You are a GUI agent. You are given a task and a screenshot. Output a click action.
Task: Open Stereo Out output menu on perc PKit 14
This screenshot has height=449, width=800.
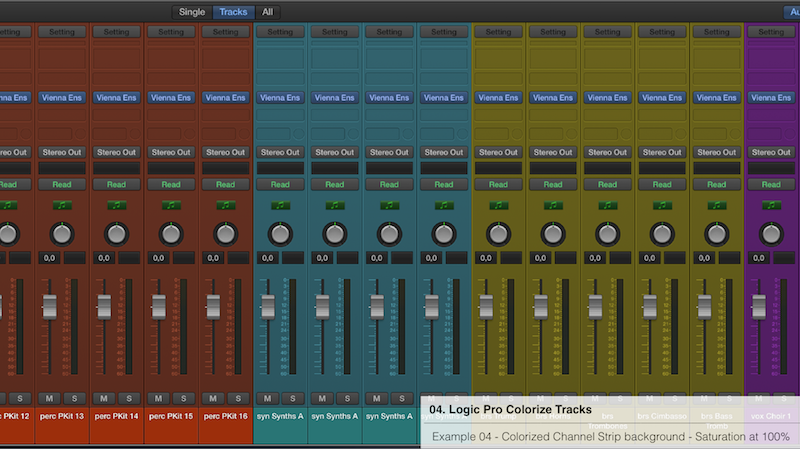pos(116,152)
